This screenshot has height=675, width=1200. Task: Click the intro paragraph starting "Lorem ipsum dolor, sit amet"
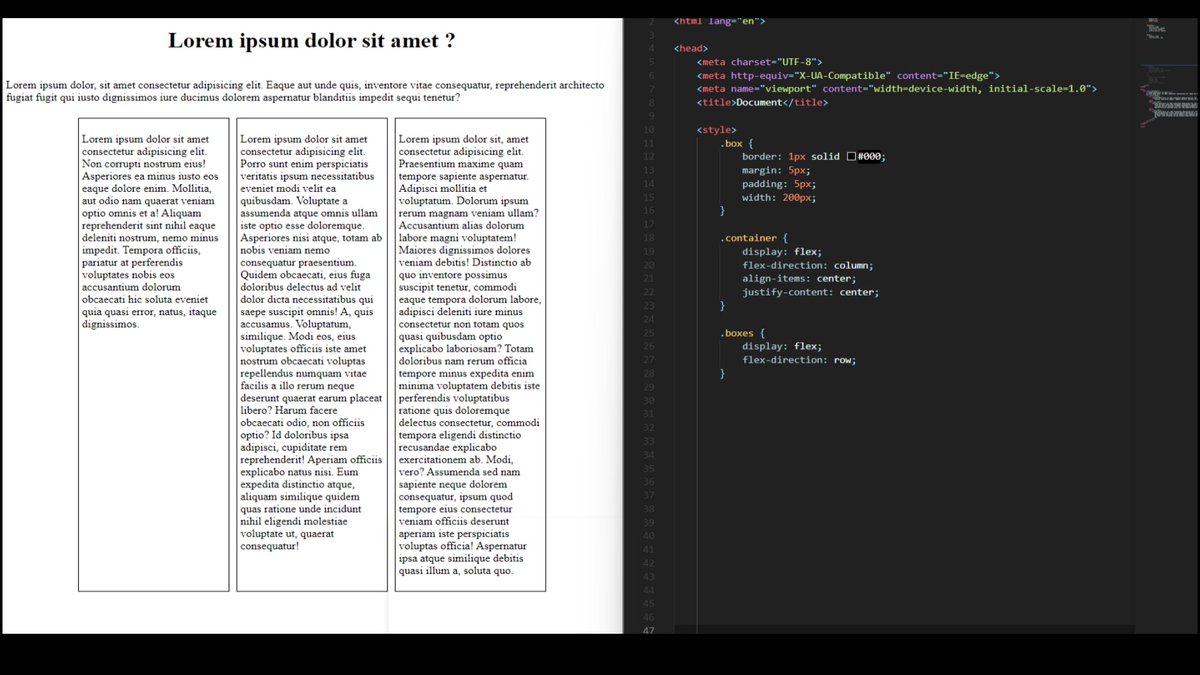pos(305,91)
